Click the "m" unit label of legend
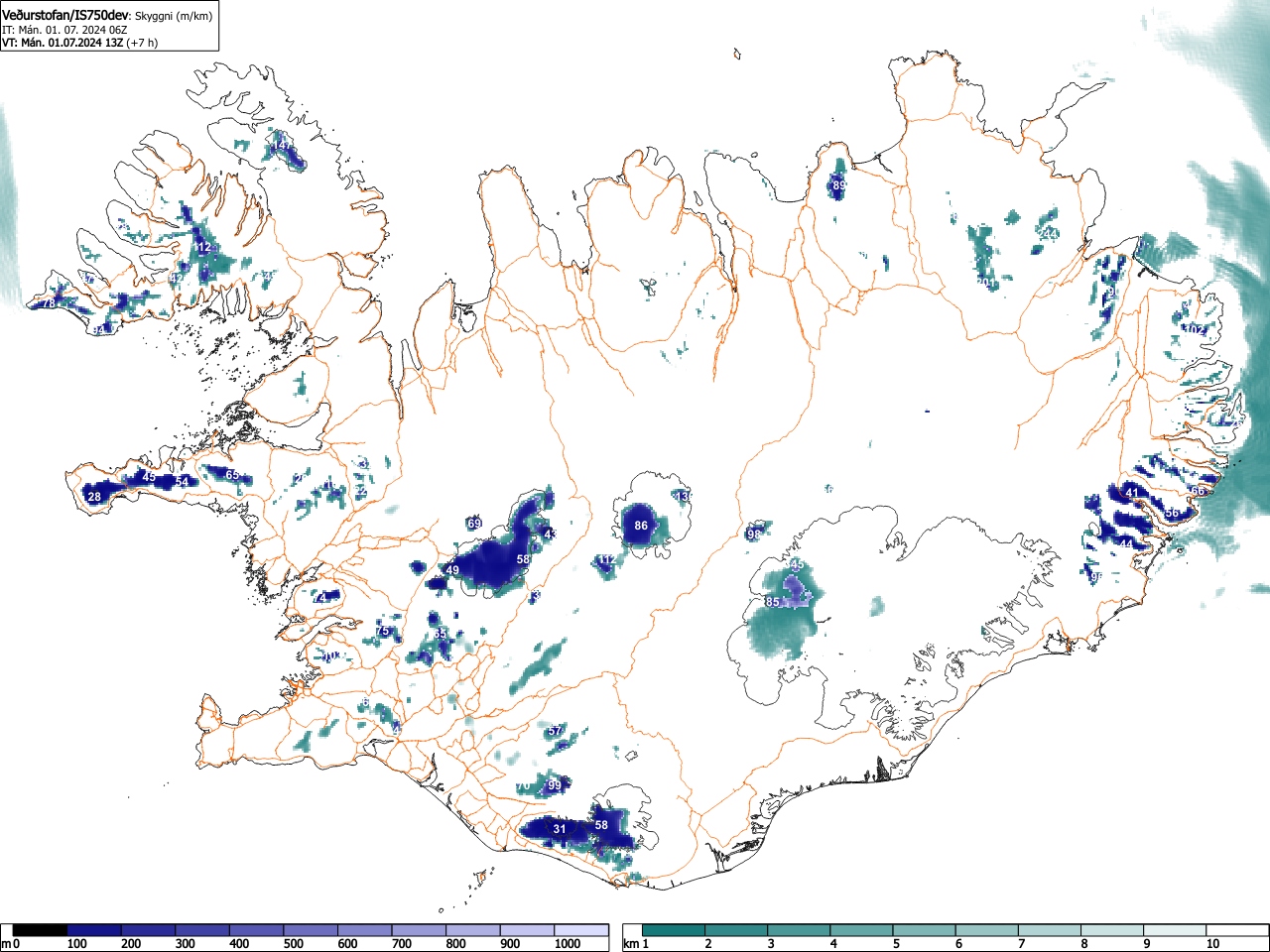 coord(5,944)
